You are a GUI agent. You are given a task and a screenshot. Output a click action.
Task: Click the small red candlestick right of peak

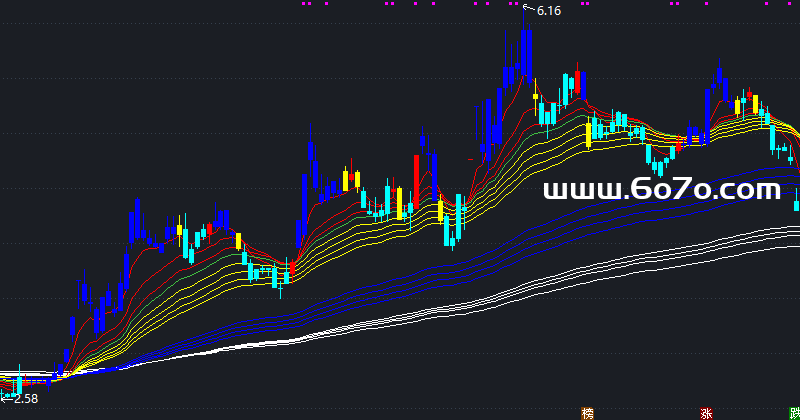coord(577,83)
